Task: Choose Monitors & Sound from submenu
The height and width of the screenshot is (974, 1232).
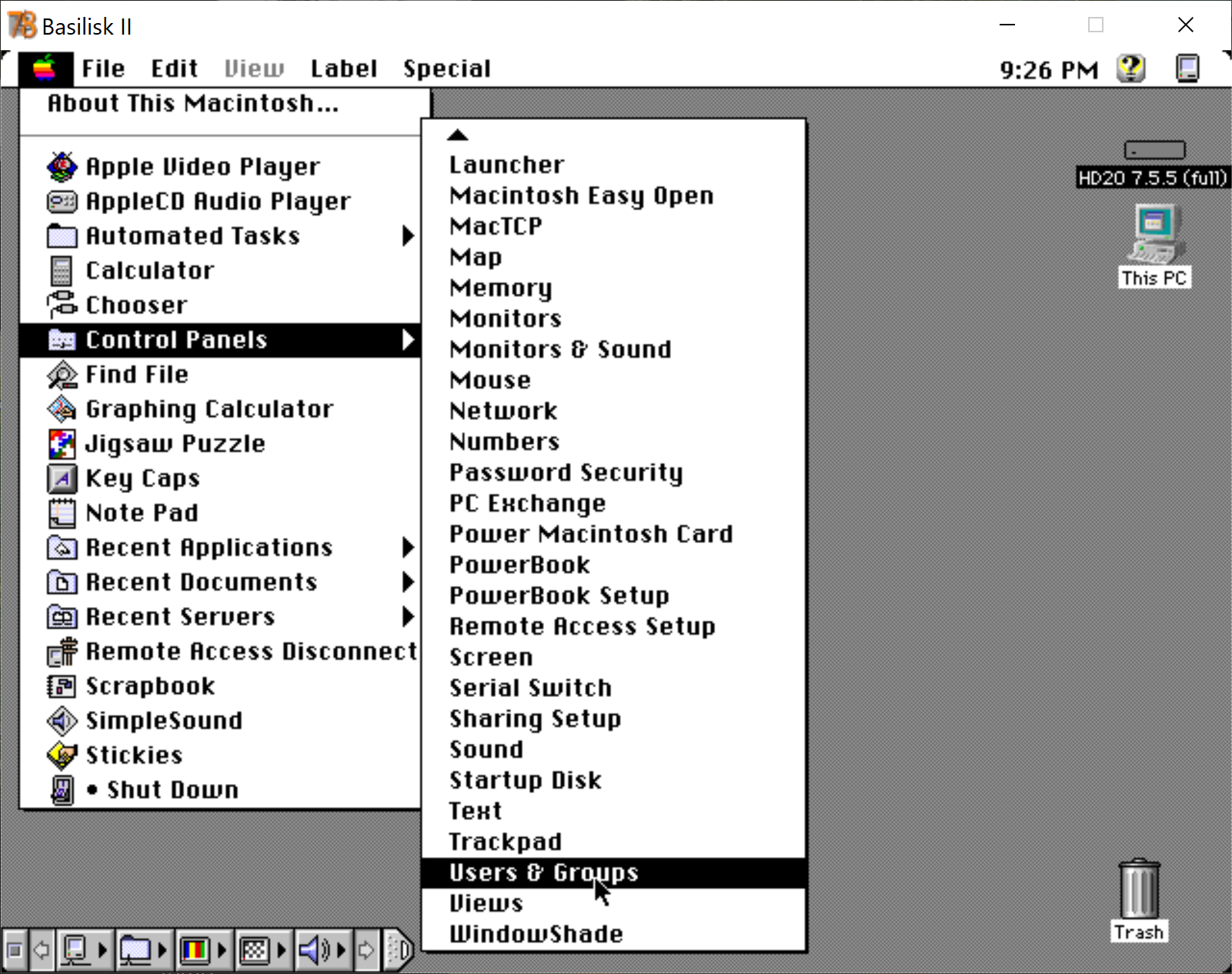Action: (x=613, y=350)
